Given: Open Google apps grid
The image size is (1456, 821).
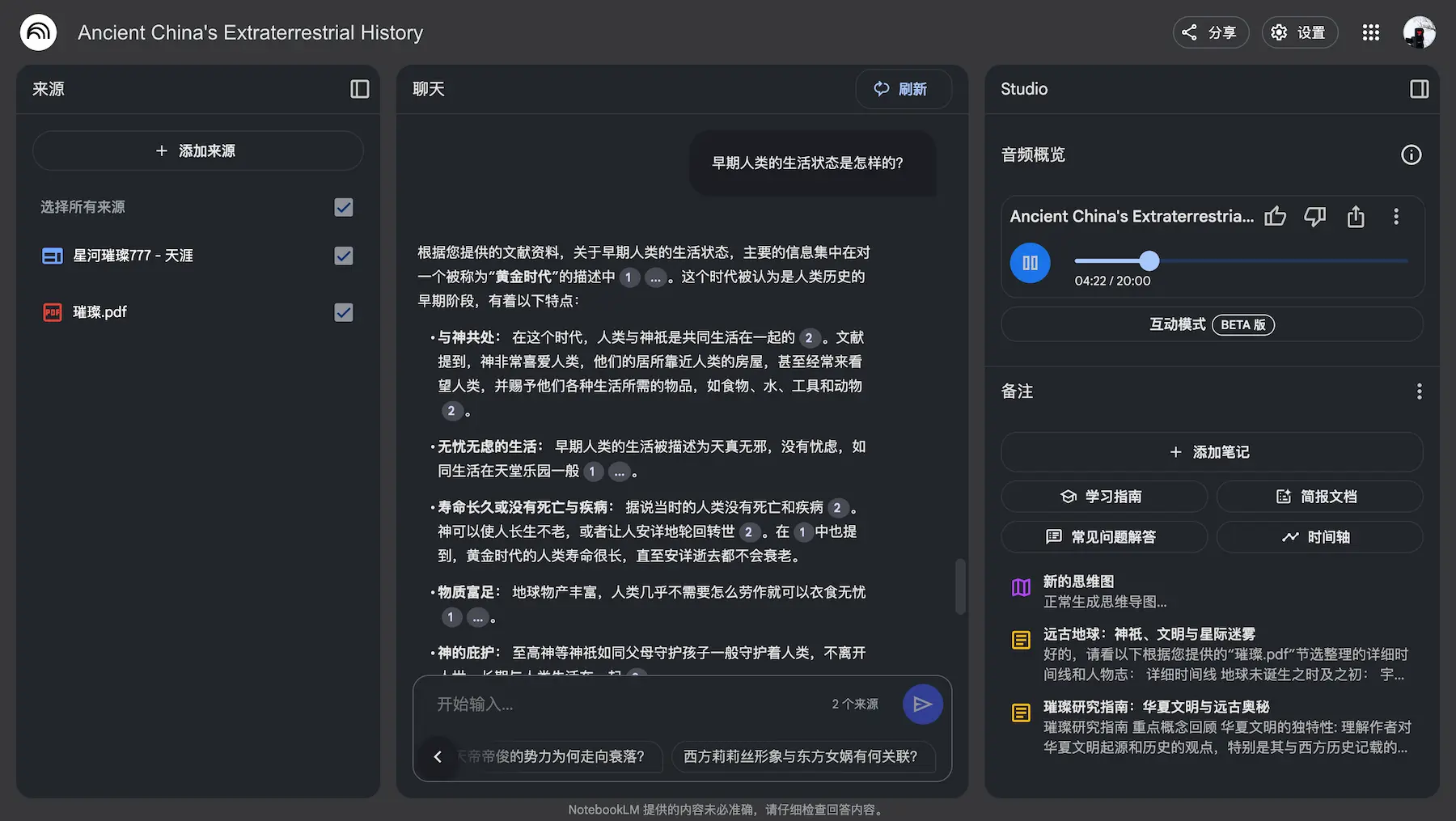Looking at the screenshot, I should pyautogui.click(x=1370, y=32).
